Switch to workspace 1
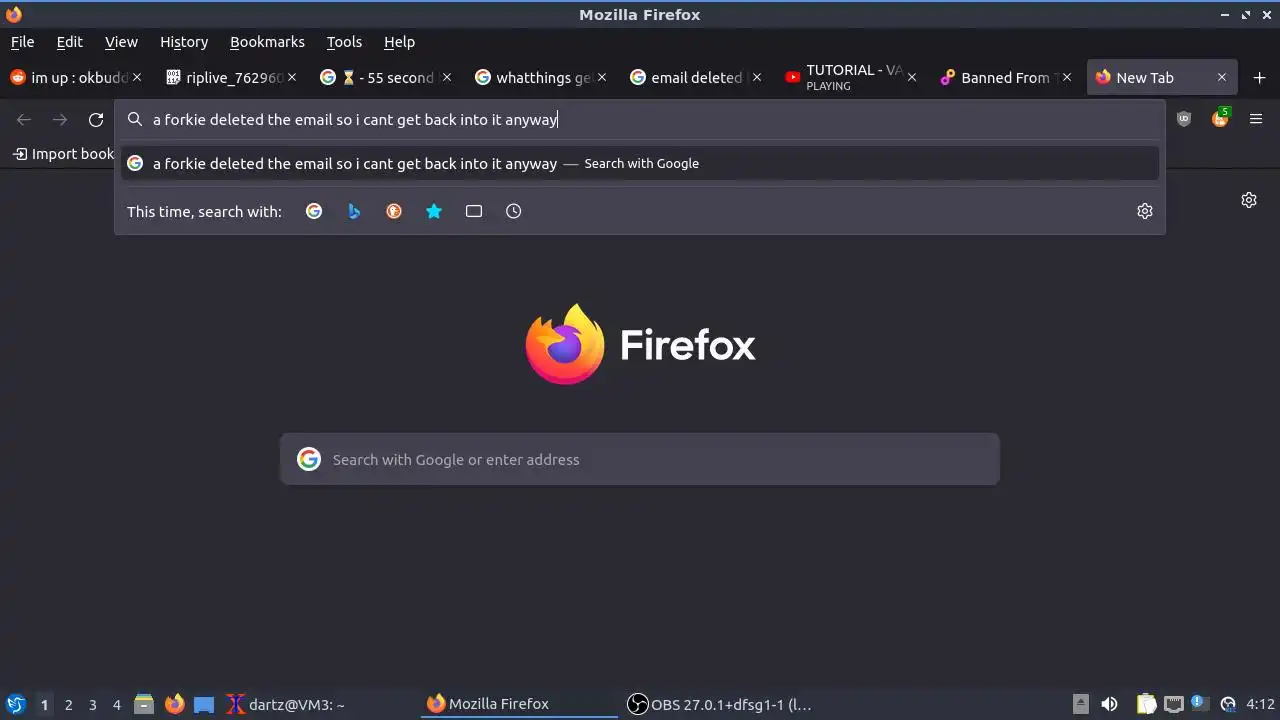The width and height of the screenshot is (1280, 720). point(44,704)
